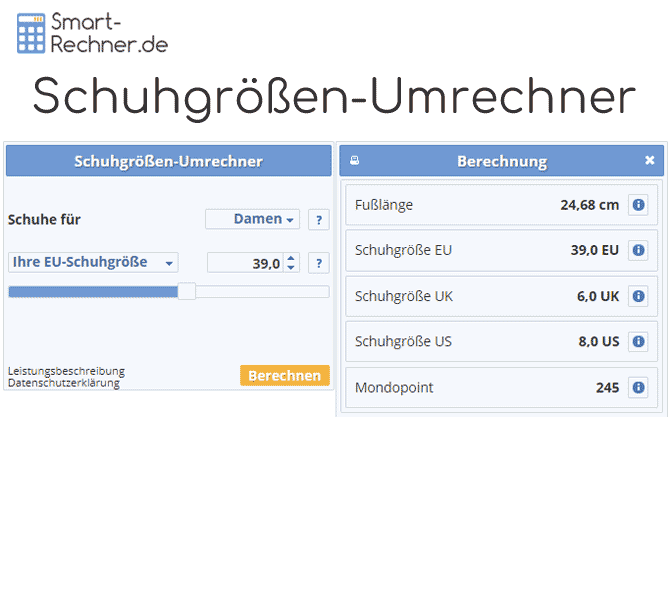Click the shoe size slider handle

pyautogui.click(x=186, y=291)
